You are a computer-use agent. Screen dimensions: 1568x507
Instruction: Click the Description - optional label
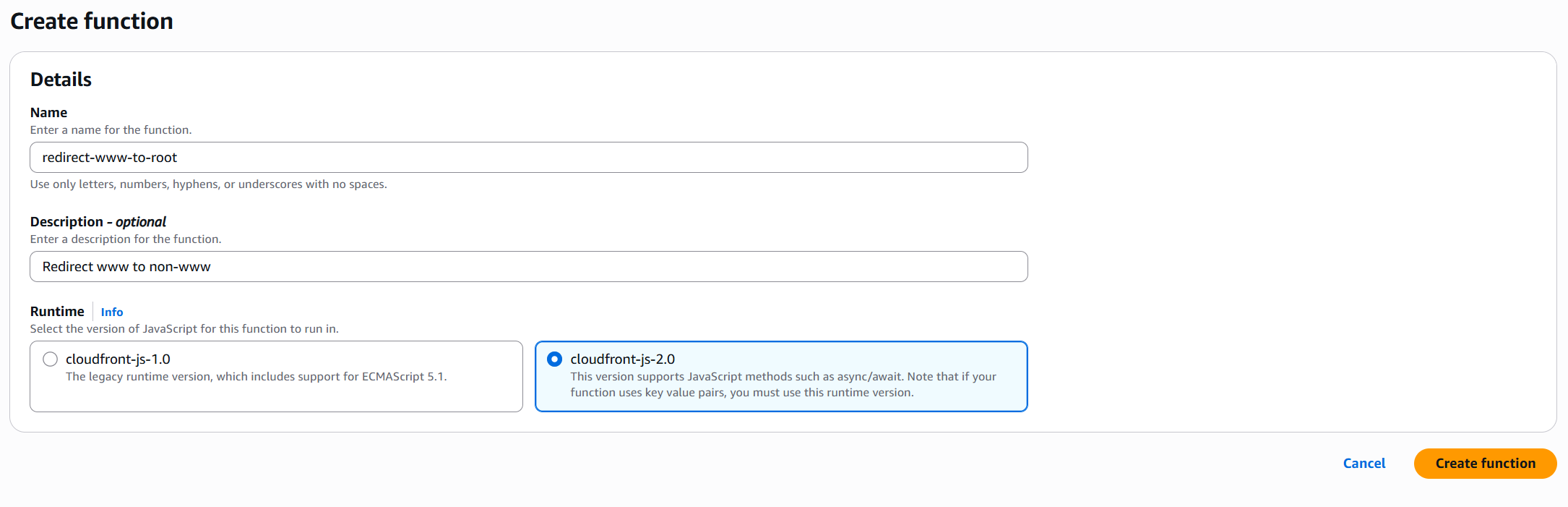click(x=98, y=222)
